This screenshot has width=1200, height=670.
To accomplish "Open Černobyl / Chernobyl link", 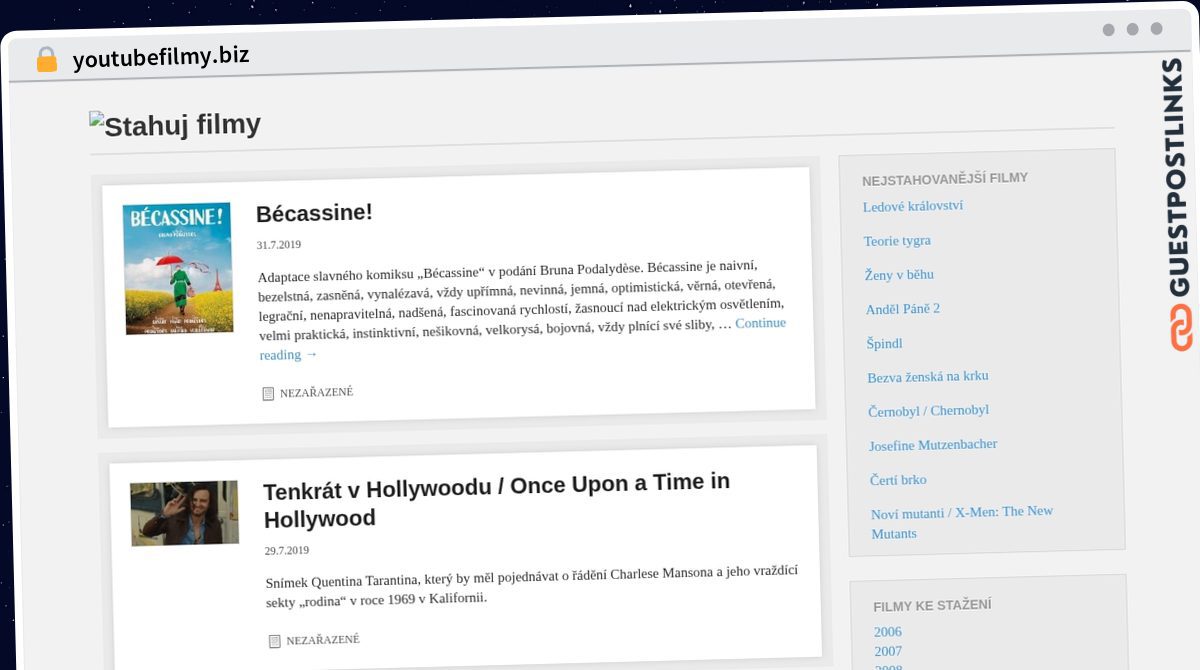I will (928, 410).
